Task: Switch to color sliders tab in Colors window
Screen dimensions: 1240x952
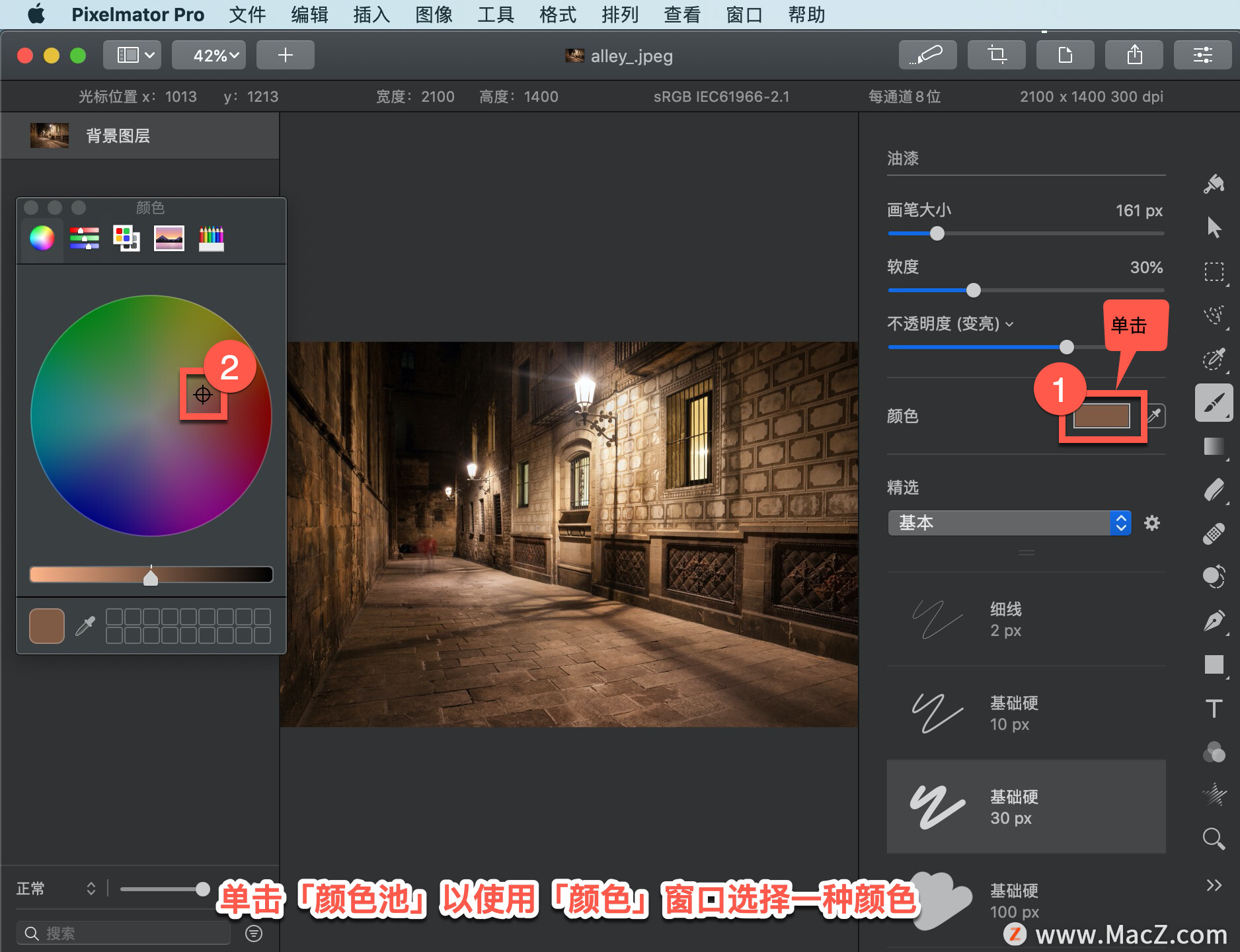Action: click(x=85, y=238)
